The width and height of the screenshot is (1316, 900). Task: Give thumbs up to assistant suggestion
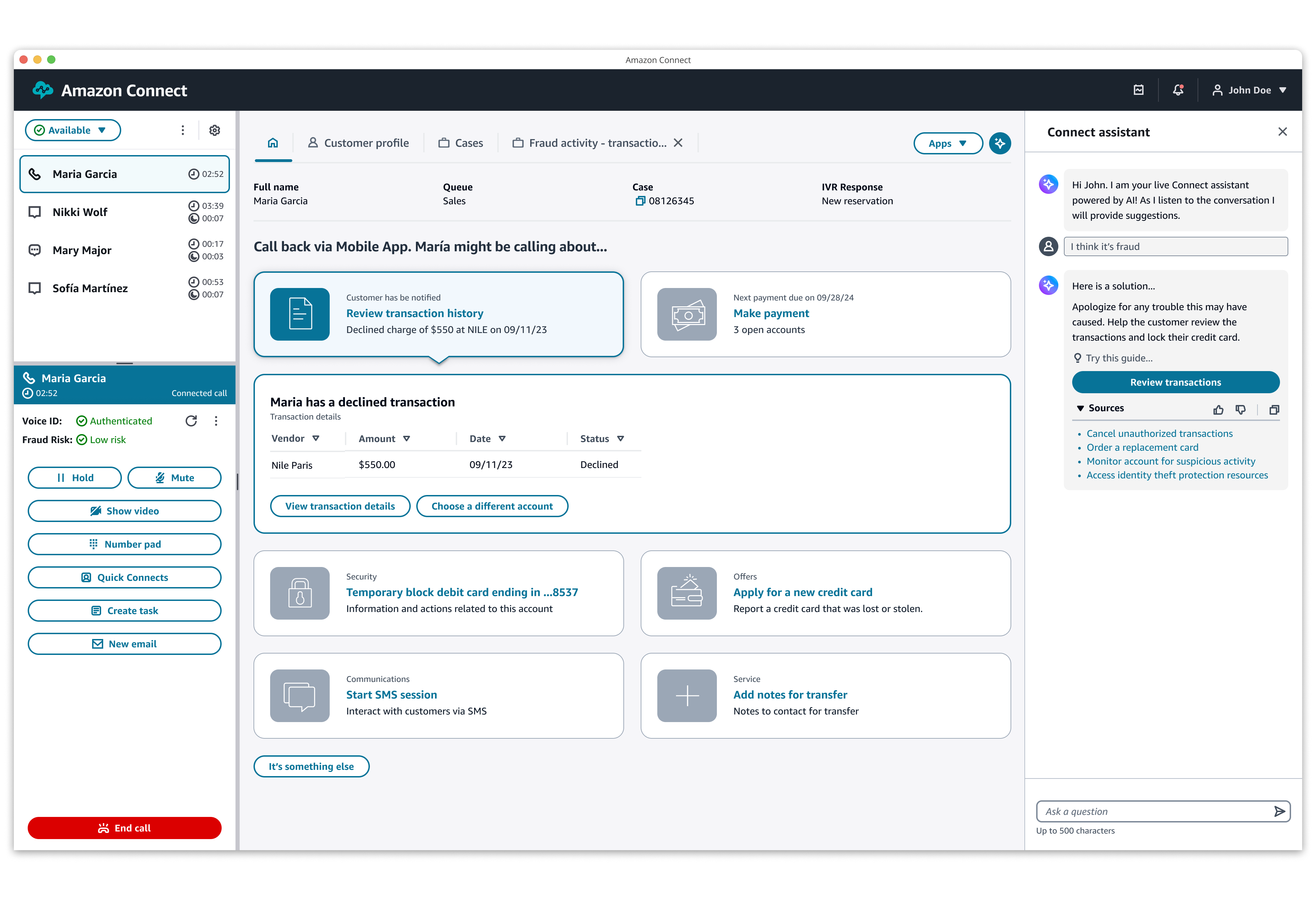(1218, 410)
